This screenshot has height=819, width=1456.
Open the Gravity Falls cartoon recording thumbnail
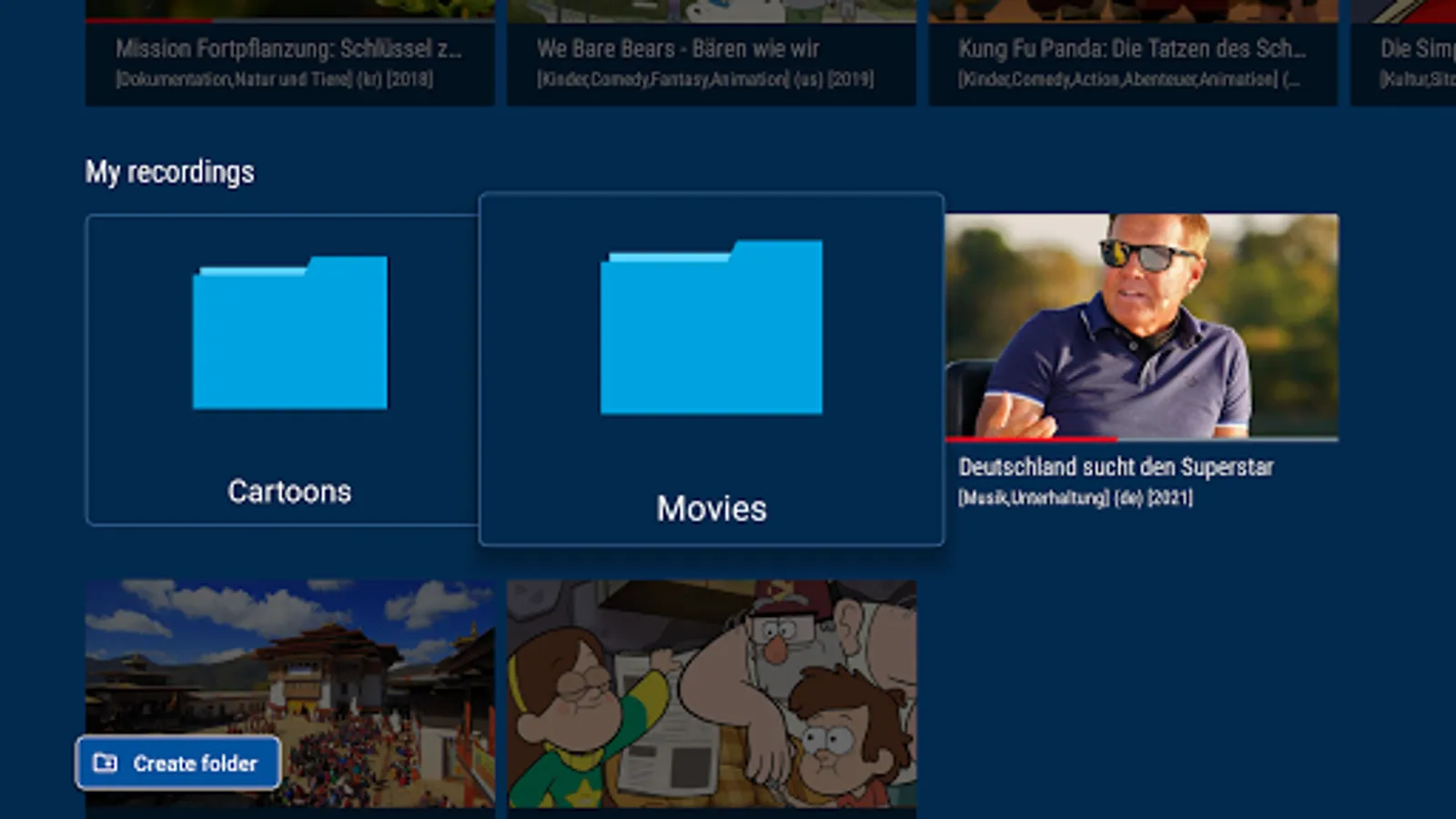[x=712, y=693]
